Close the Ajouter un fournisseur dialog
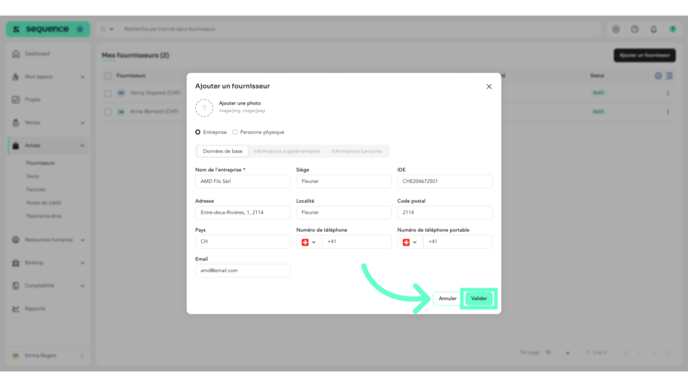The image size is (688, 387). point(489,86)
